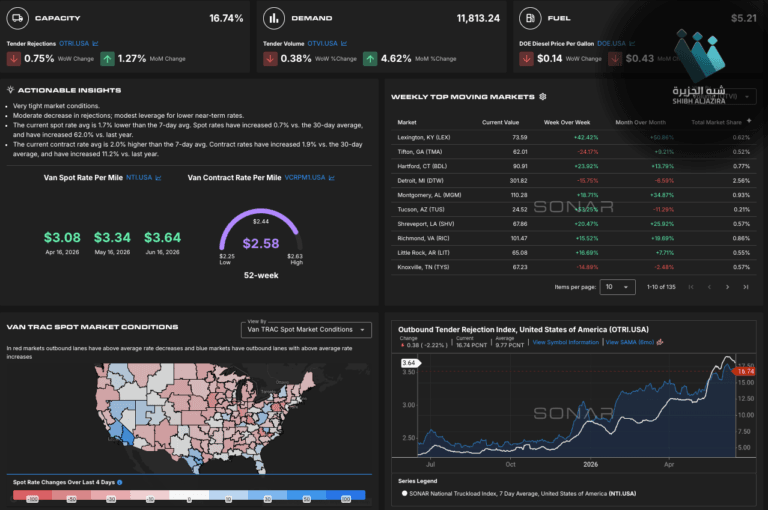Open the NTI.USA ticker link
This screenshot has height=510, width=768.
click(x=139, y=178)
